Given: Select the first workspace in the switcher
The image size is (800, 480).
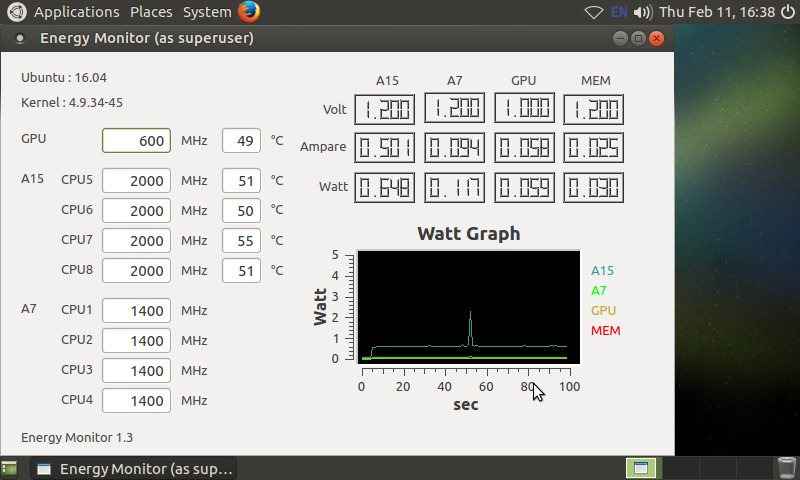Looking at the screenshot, I should click(641, 467).
